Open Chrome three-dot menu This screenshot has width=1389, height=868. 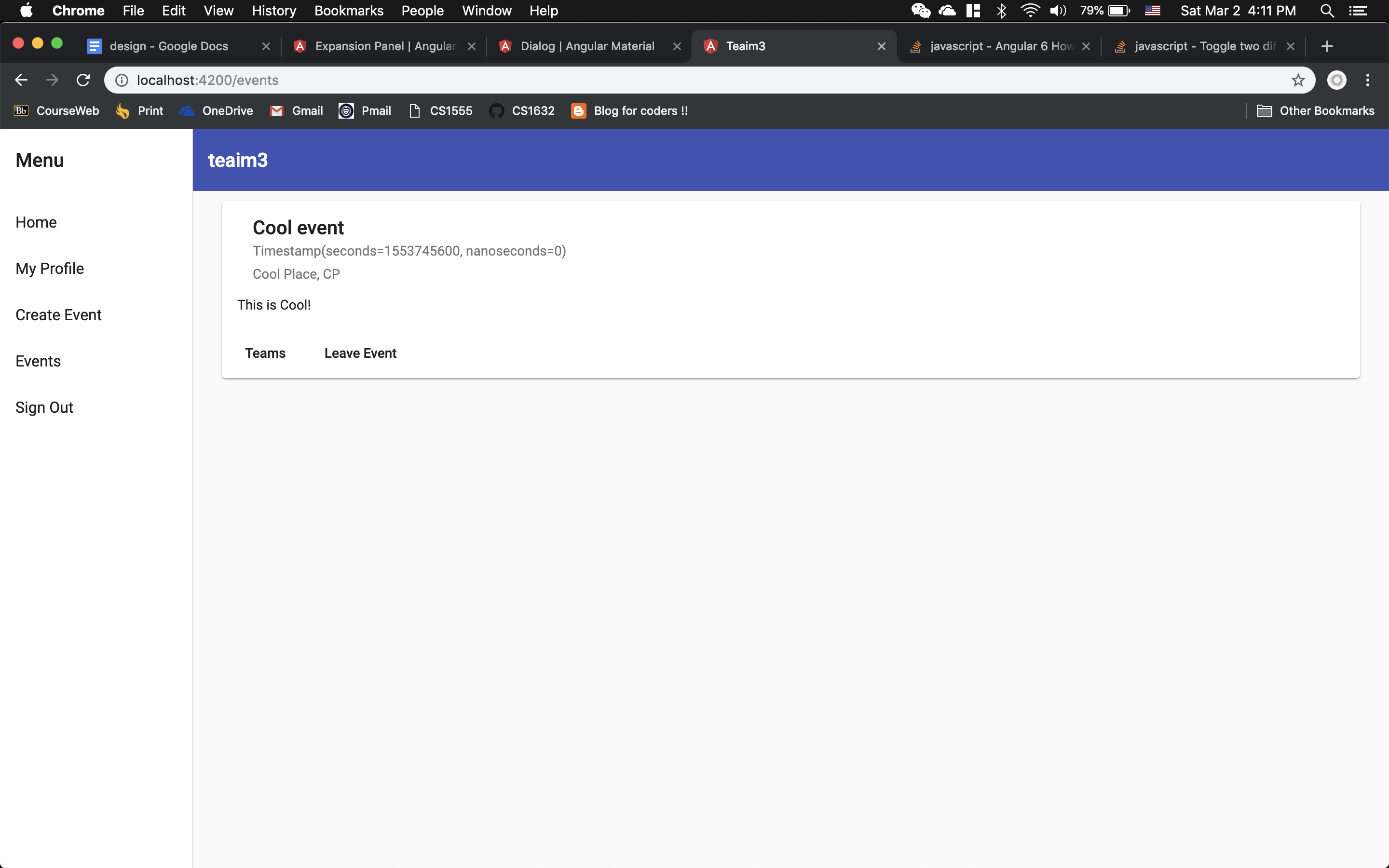click(1368, 80)
